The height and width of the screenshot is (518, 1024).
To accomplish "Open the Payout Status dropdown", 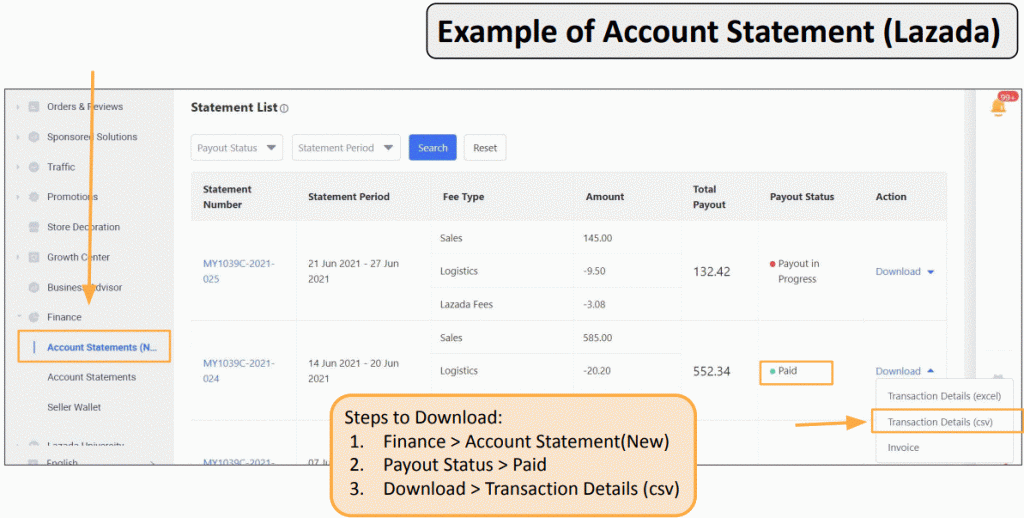I will [x=236, y=148].
